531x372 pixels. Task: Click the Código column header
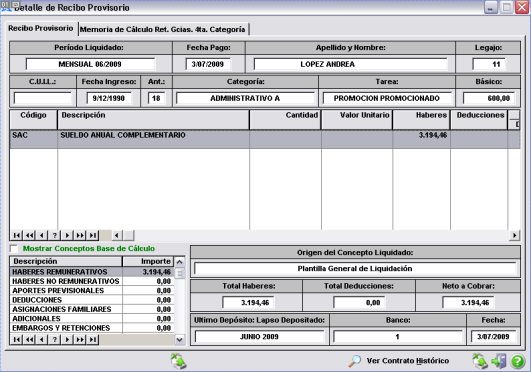tap(33, 119)
